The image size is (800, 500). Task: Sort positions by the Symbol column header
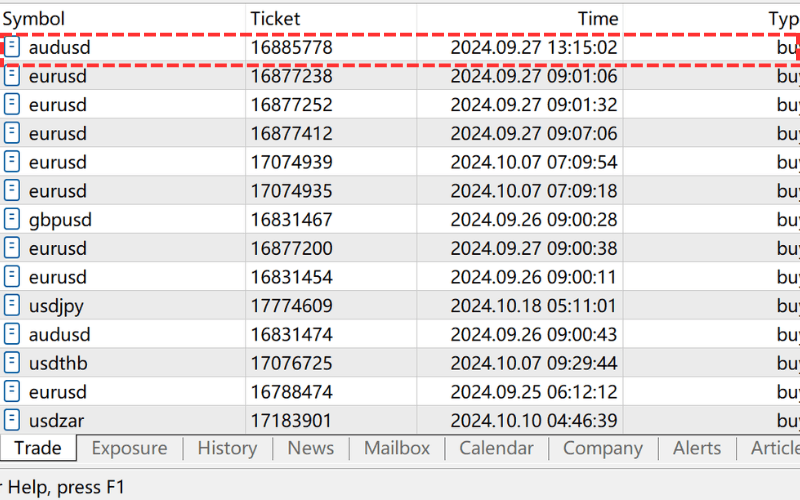(x=34, y=19)
